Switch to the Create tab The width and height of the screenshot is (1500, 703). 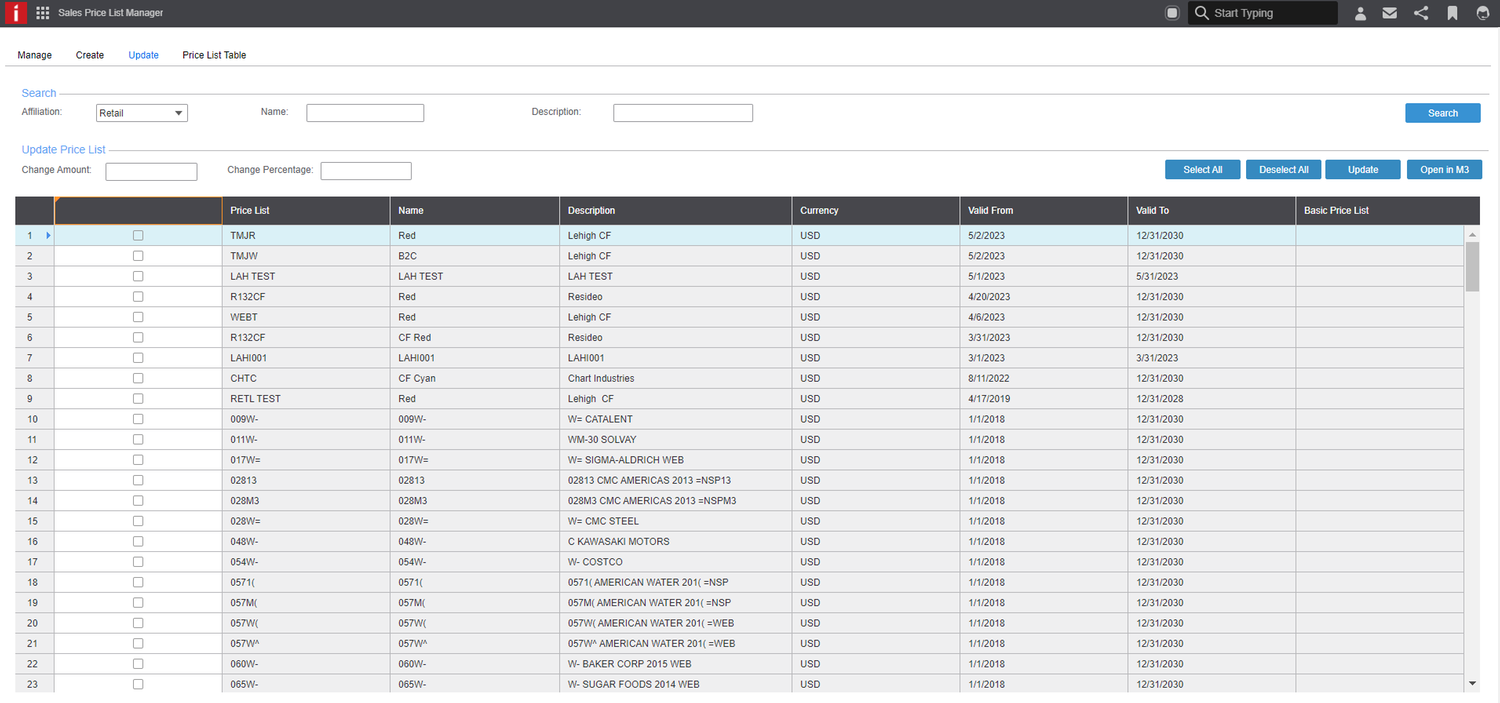tap(90, 55)
